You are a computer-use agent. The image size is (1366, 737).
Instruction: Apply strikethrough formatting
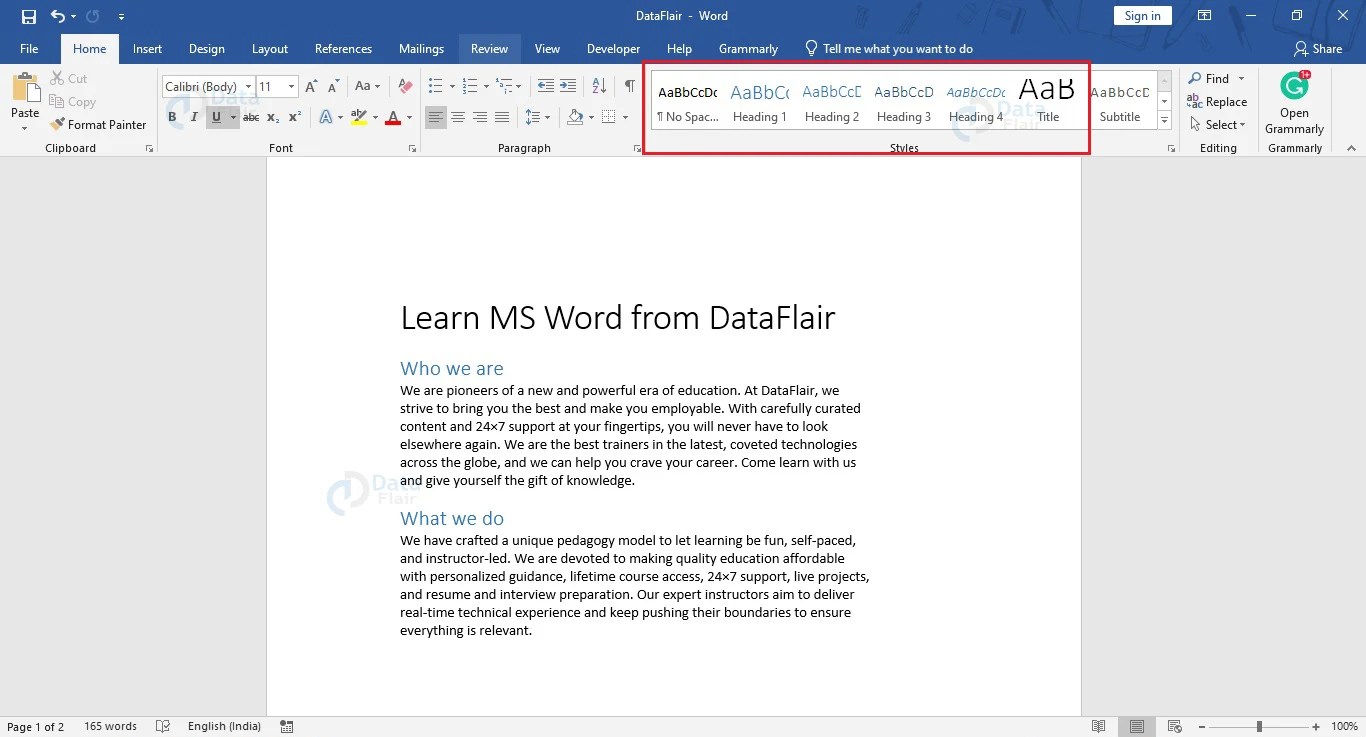coord(250,117)
